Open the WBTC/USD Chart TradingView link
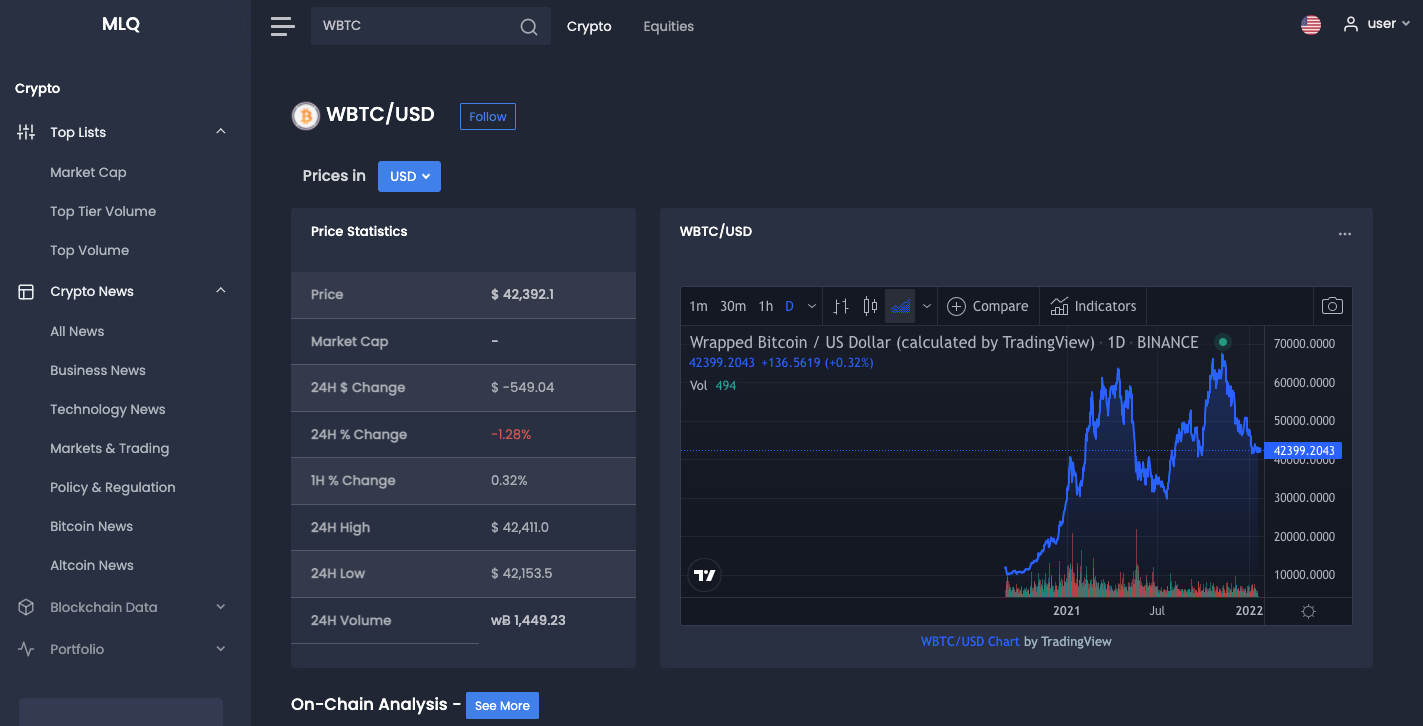Screen dimensions: 1423x726 point(970,641)
